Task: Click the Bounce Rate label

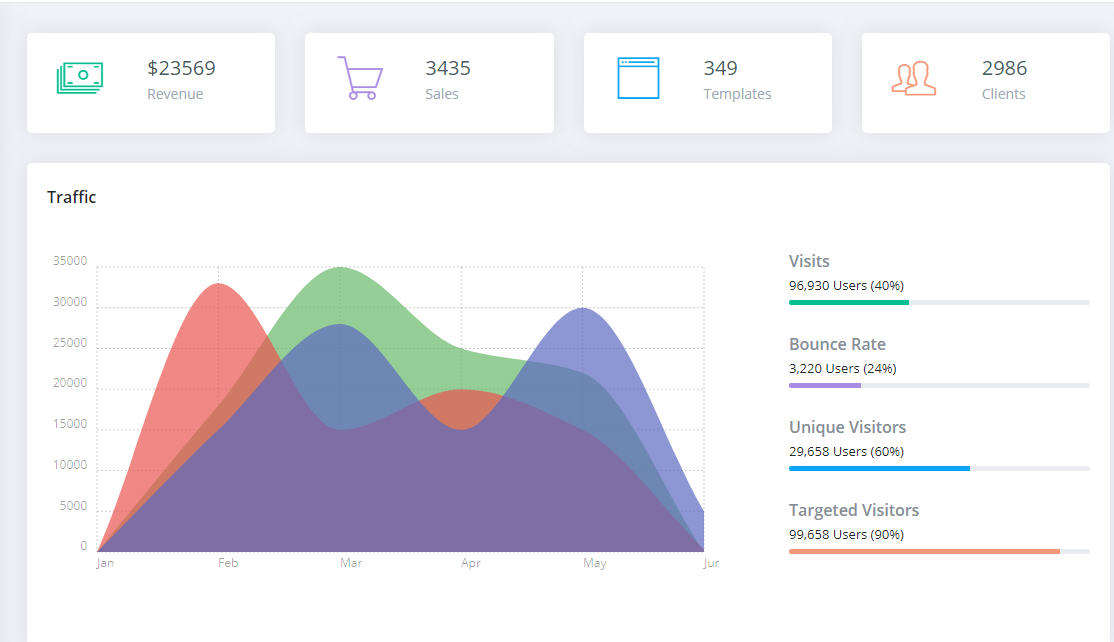Action: pyautogui.click(x=838, y=344)
